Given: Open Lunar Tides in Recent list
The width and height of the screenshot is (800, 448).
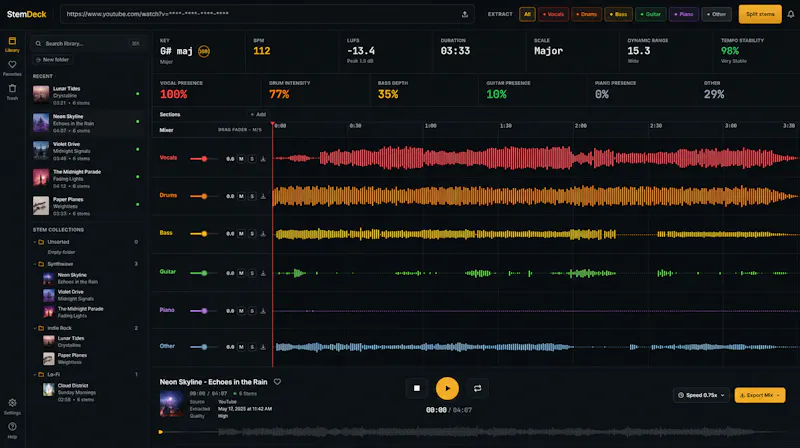Looking at the screenshot, I should coord(87,95).
